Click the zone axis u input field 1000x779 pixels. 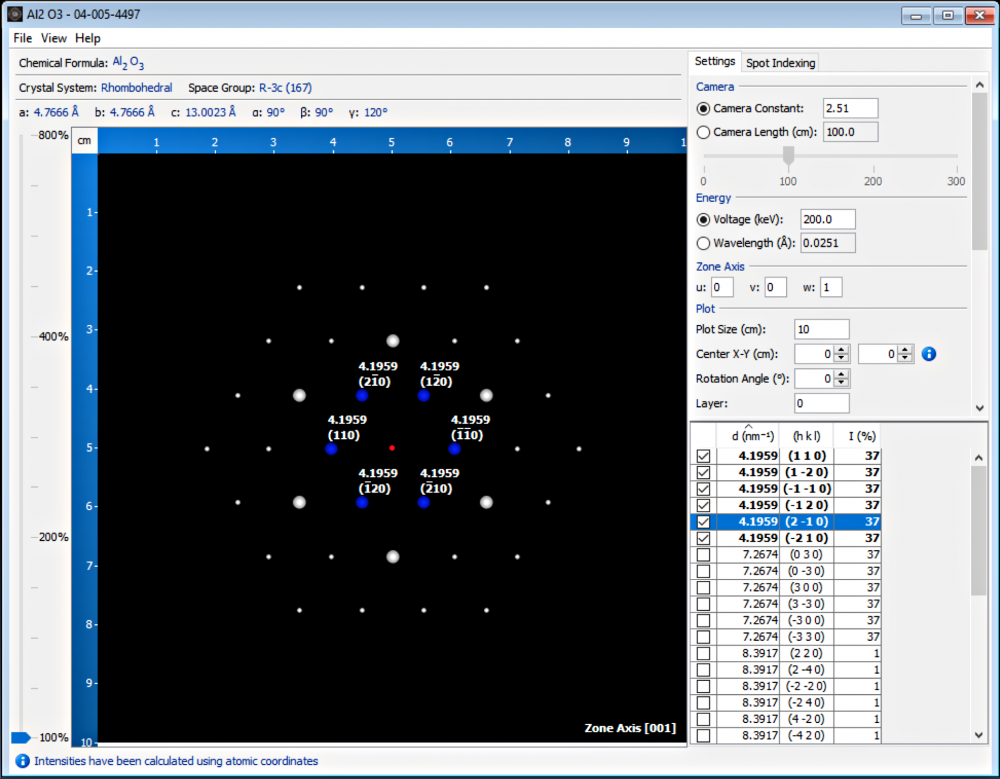(722, 287)
